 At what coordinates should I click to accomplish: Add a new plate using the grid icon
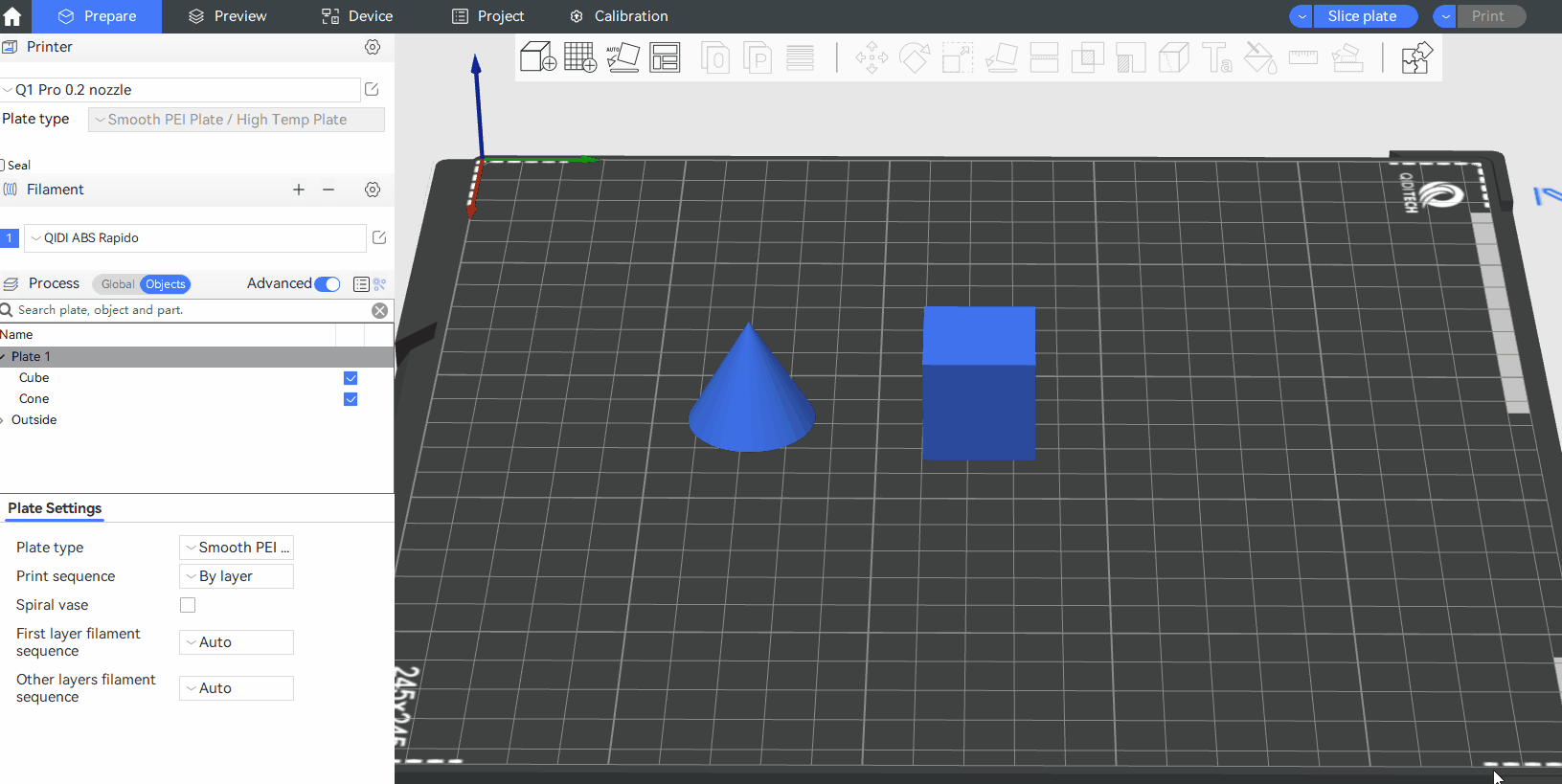click(580, 57)
